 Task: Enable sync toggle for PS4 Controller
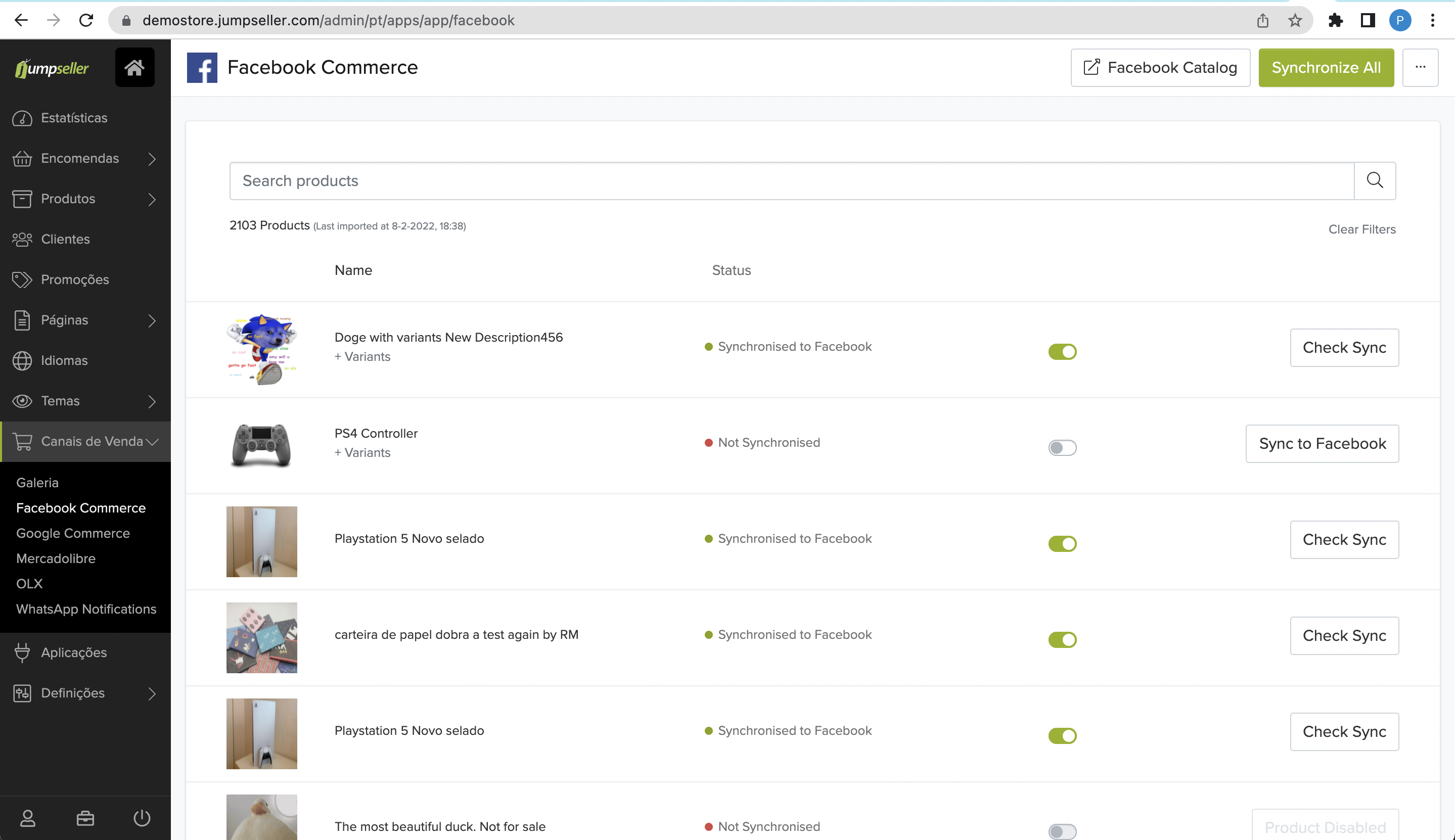point(1062,448)
